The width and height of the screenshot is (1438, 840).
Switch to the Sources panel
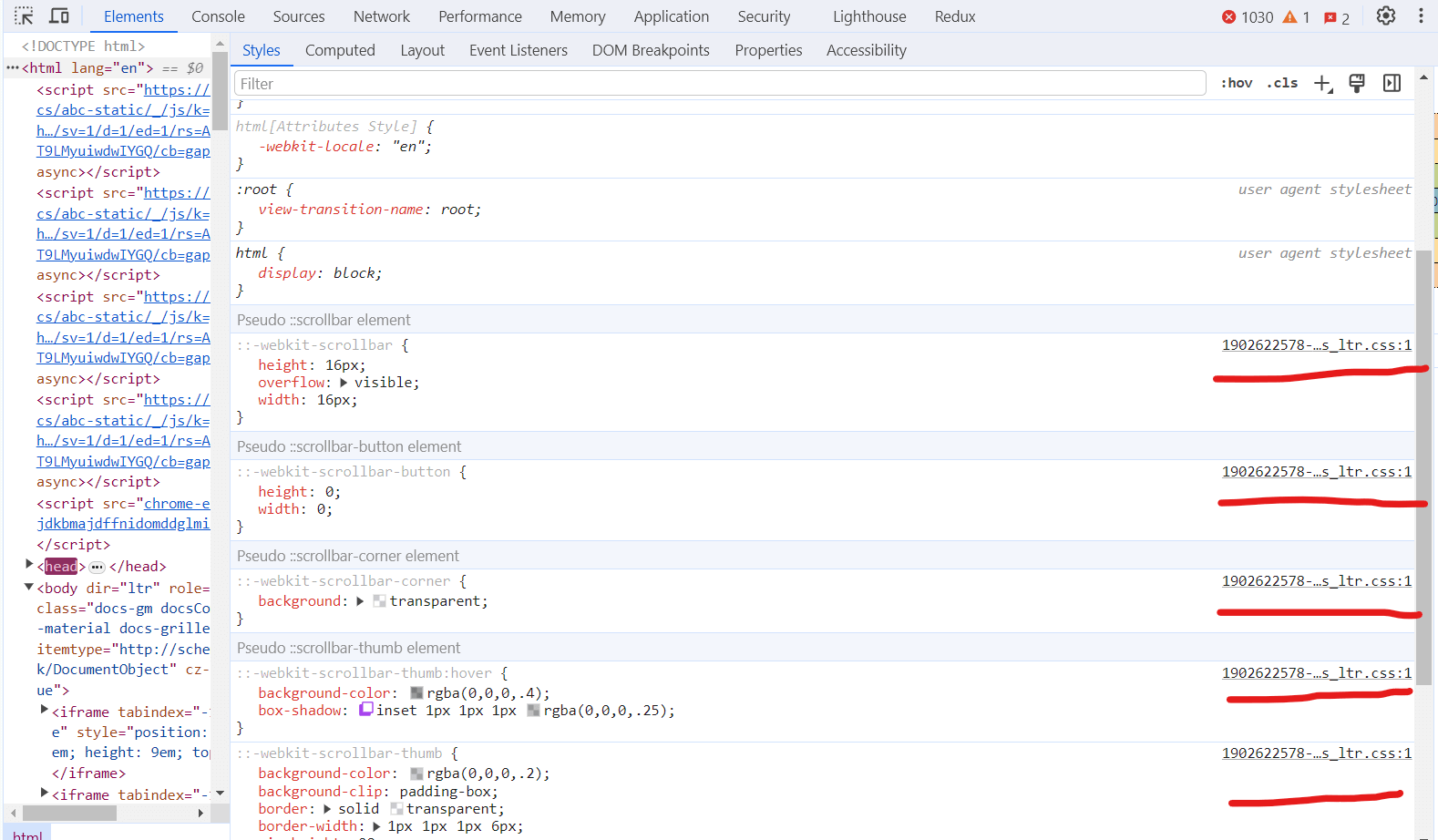[x=299, y=16]
